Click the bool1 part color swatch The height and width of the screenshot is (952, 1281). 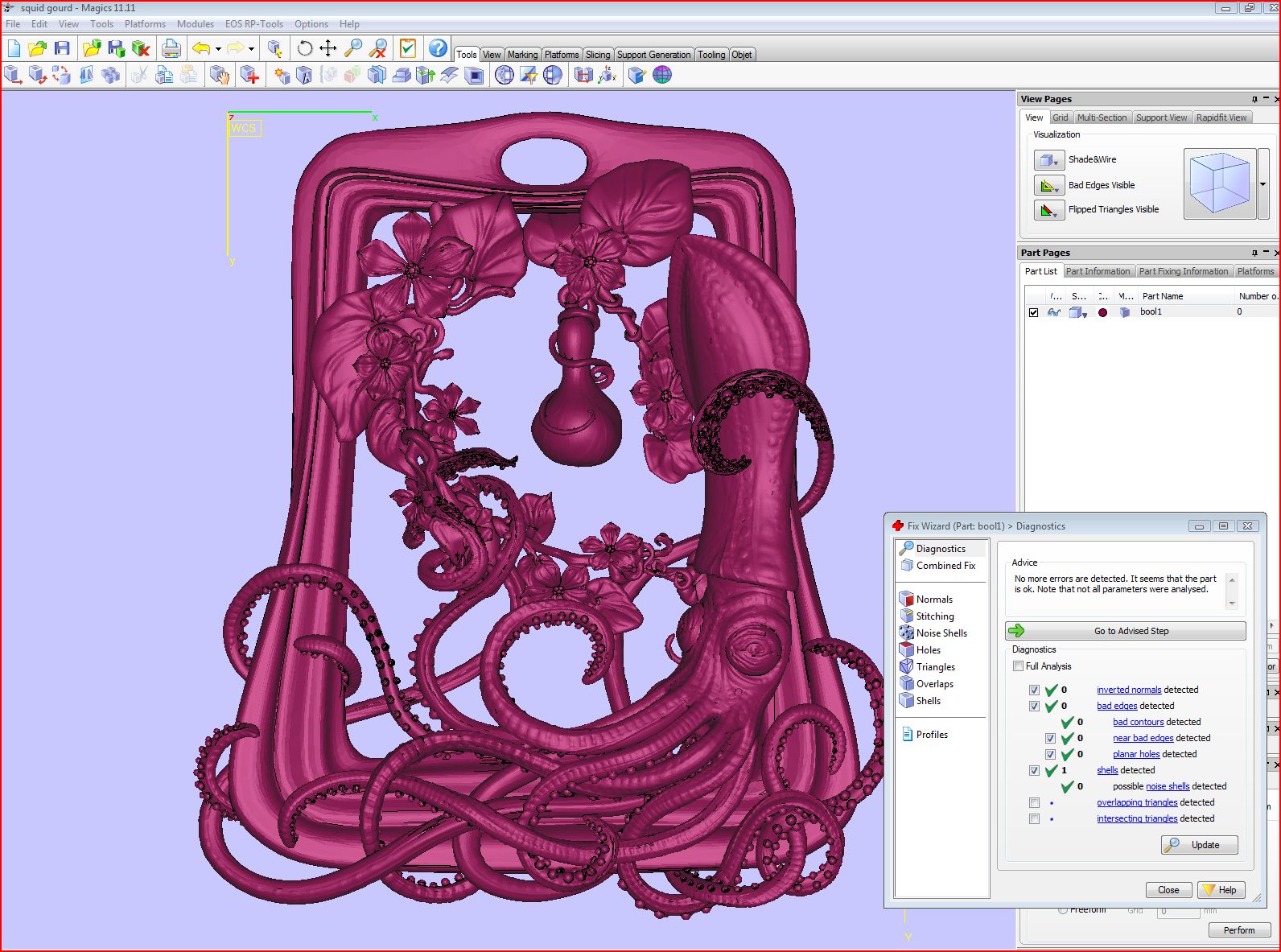[x=1102, y=312]
